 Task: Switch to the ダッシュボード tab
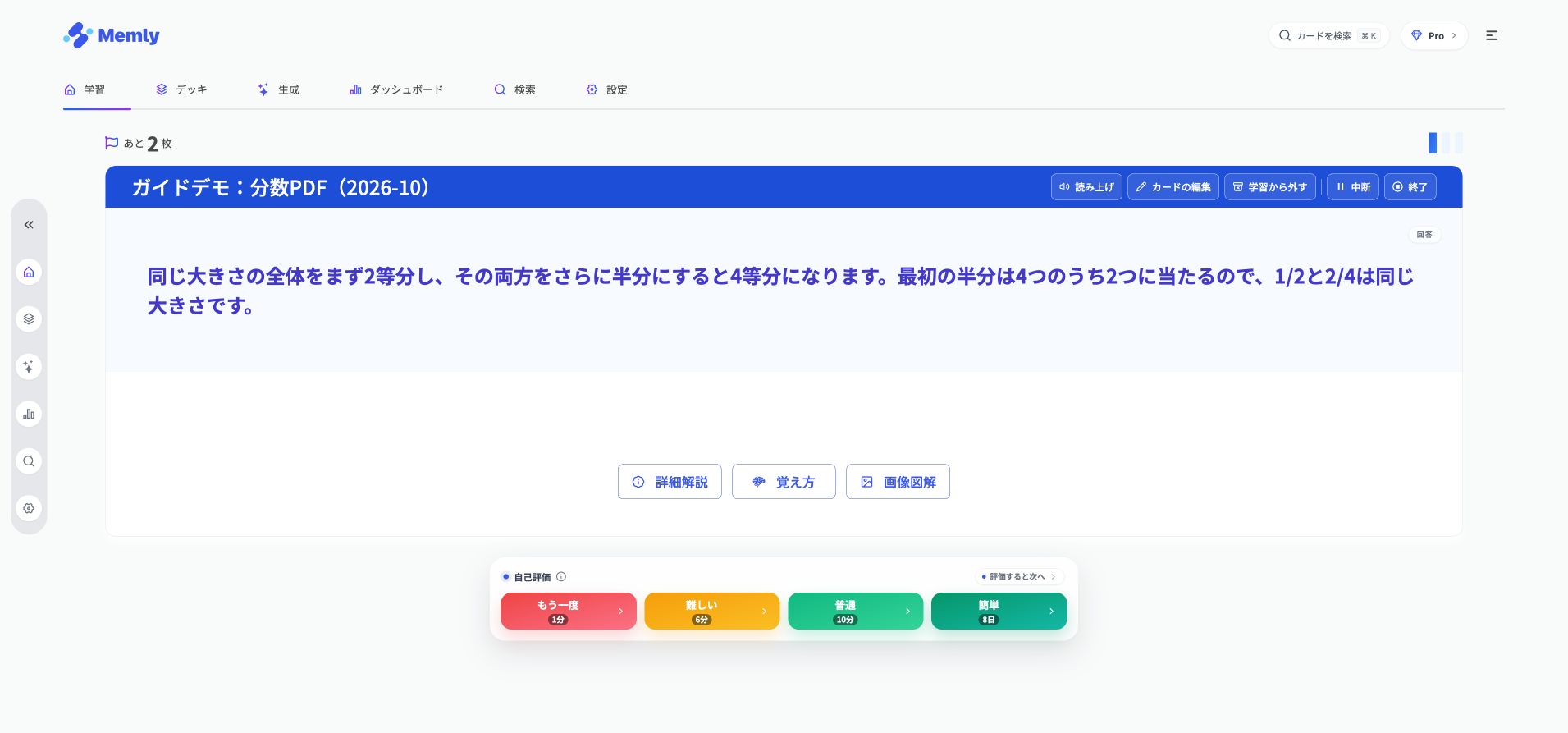tap(396, 89)
